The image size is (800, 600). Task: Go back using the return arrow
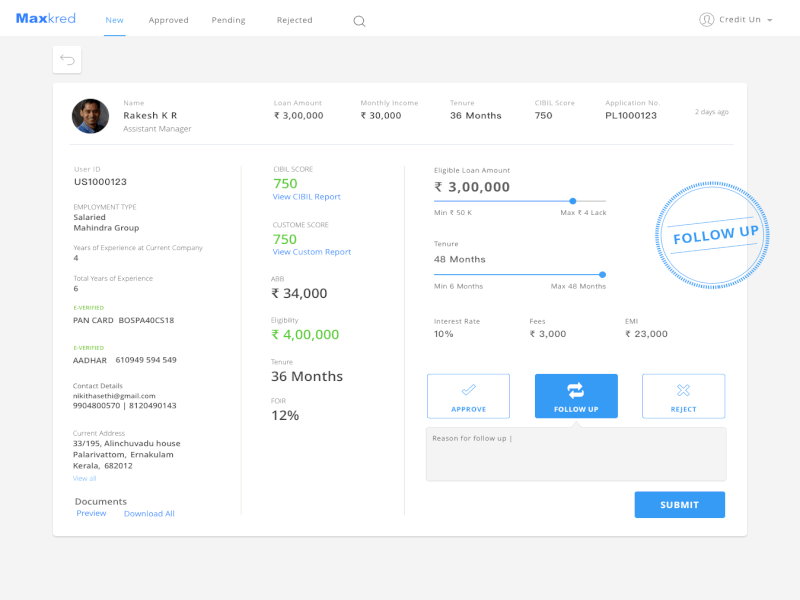(66, 59)
